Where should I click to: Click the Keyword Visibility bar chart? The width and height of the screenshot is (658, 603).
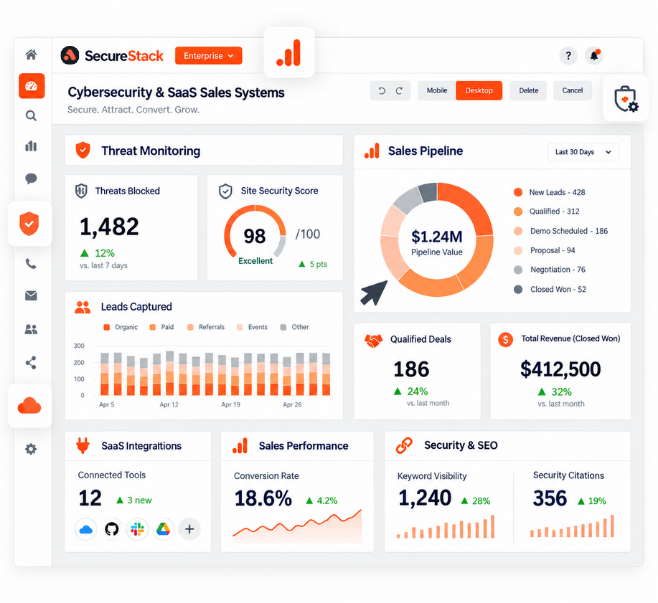coord(446,527)
